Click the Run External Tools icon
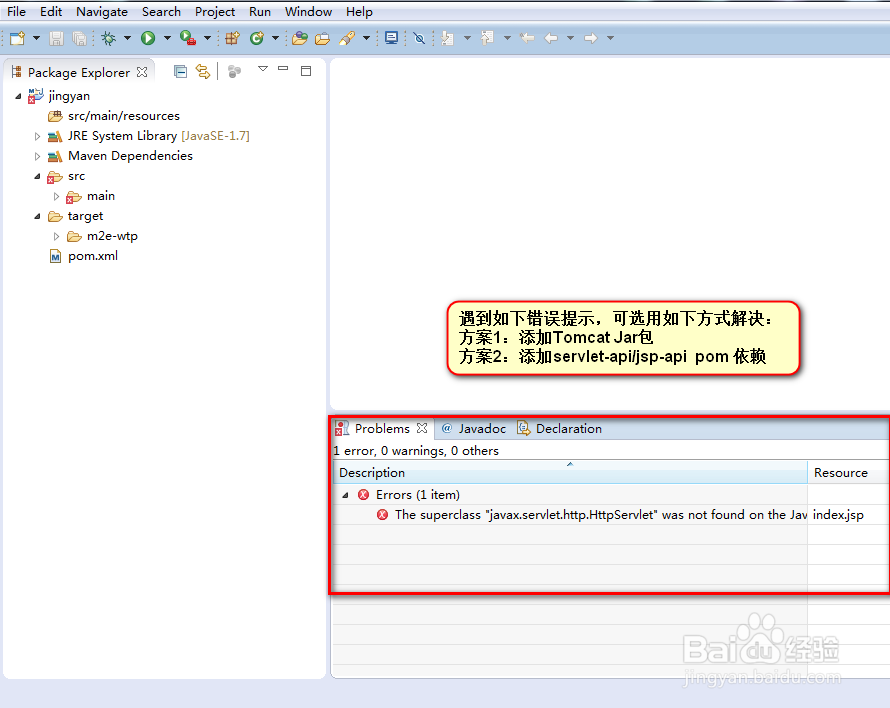 click(x=188, y=38)
